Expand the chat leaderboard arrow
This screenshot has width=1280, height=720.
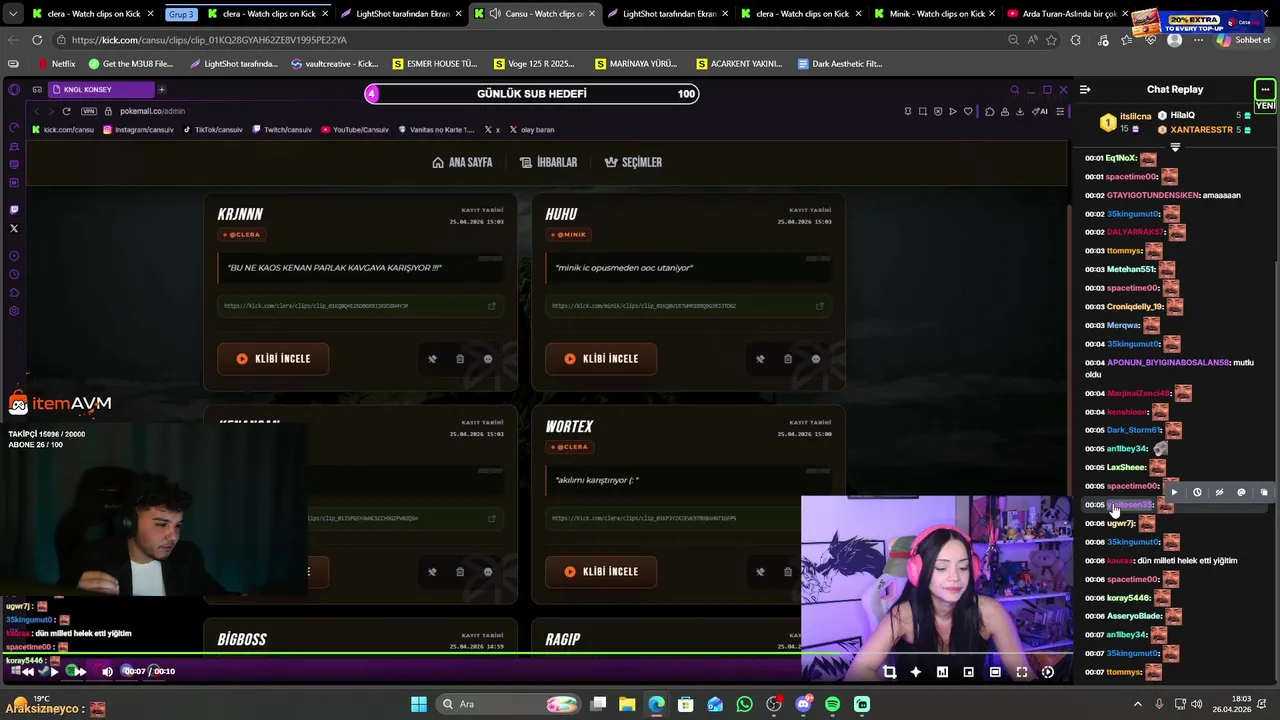[1175, 147]
